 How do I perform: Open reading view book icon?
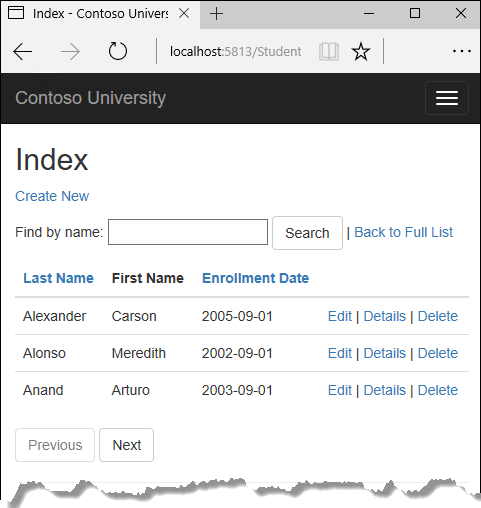(329, 52)
